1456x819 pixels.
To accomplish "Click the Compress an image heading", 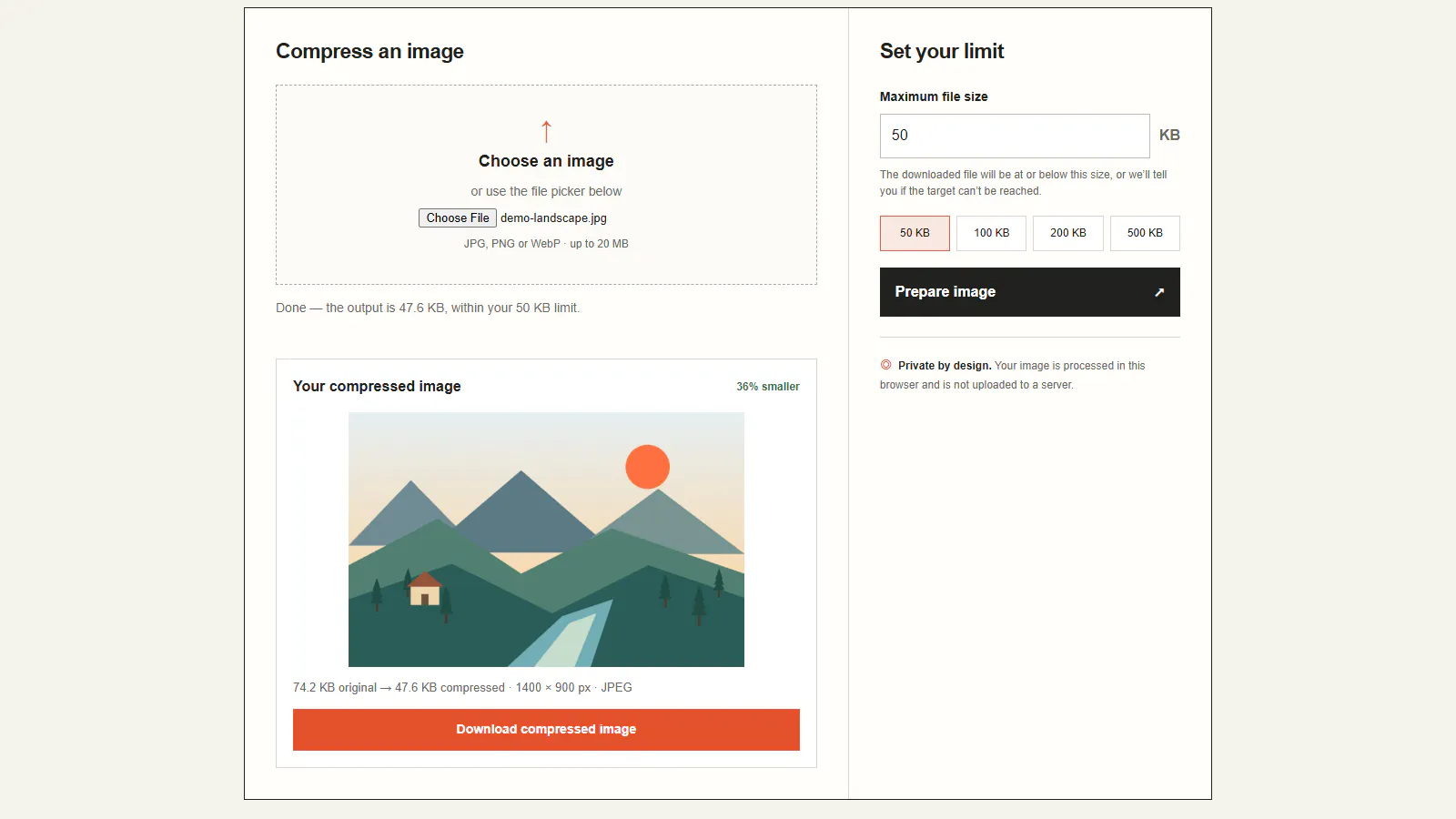I will point(369,52).
